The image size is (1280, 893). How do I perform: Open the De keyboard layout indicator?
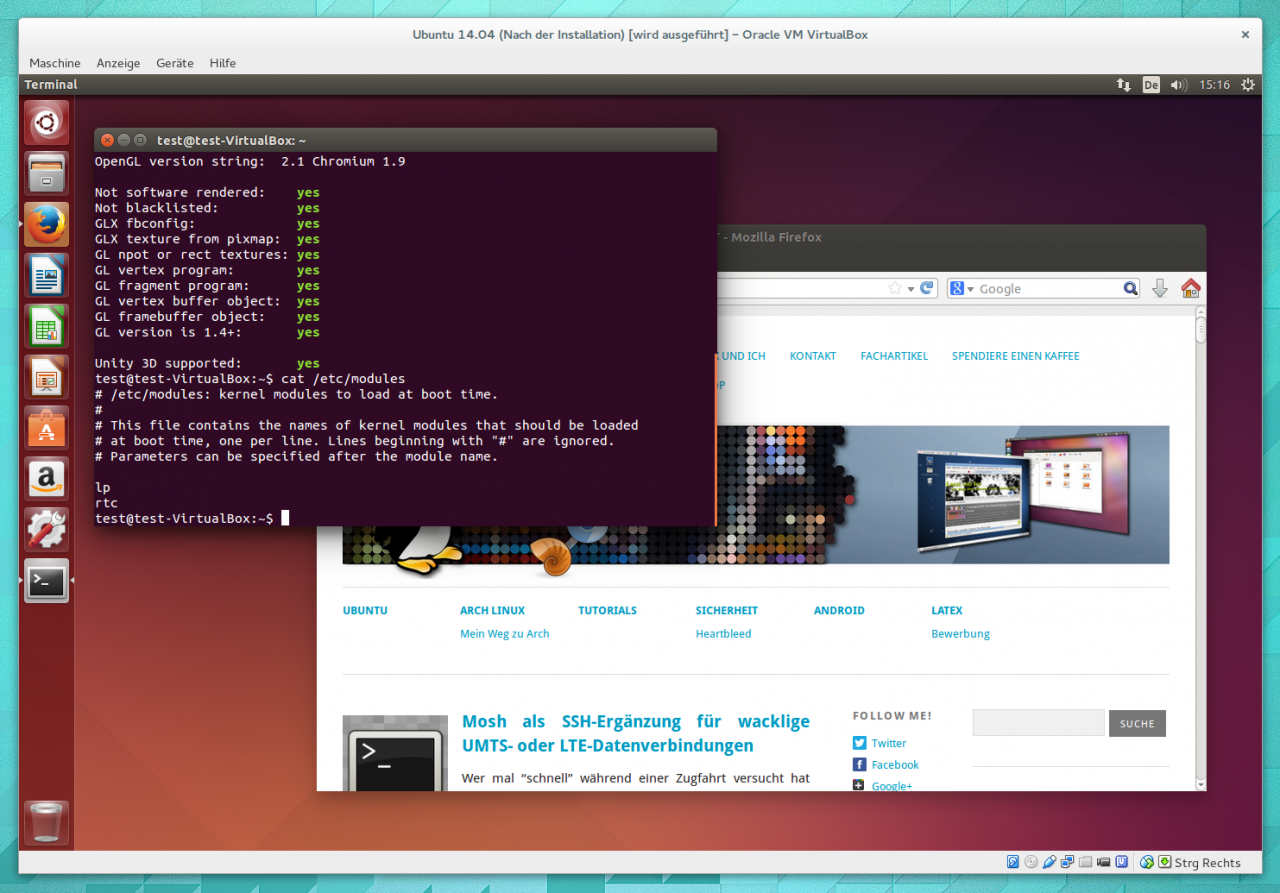(1151, 85)
